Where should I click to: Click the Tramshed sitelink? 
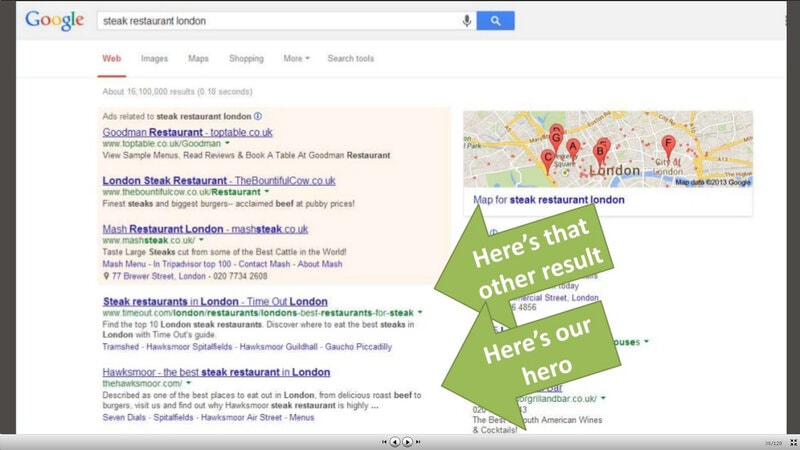(x=120, y=347)
